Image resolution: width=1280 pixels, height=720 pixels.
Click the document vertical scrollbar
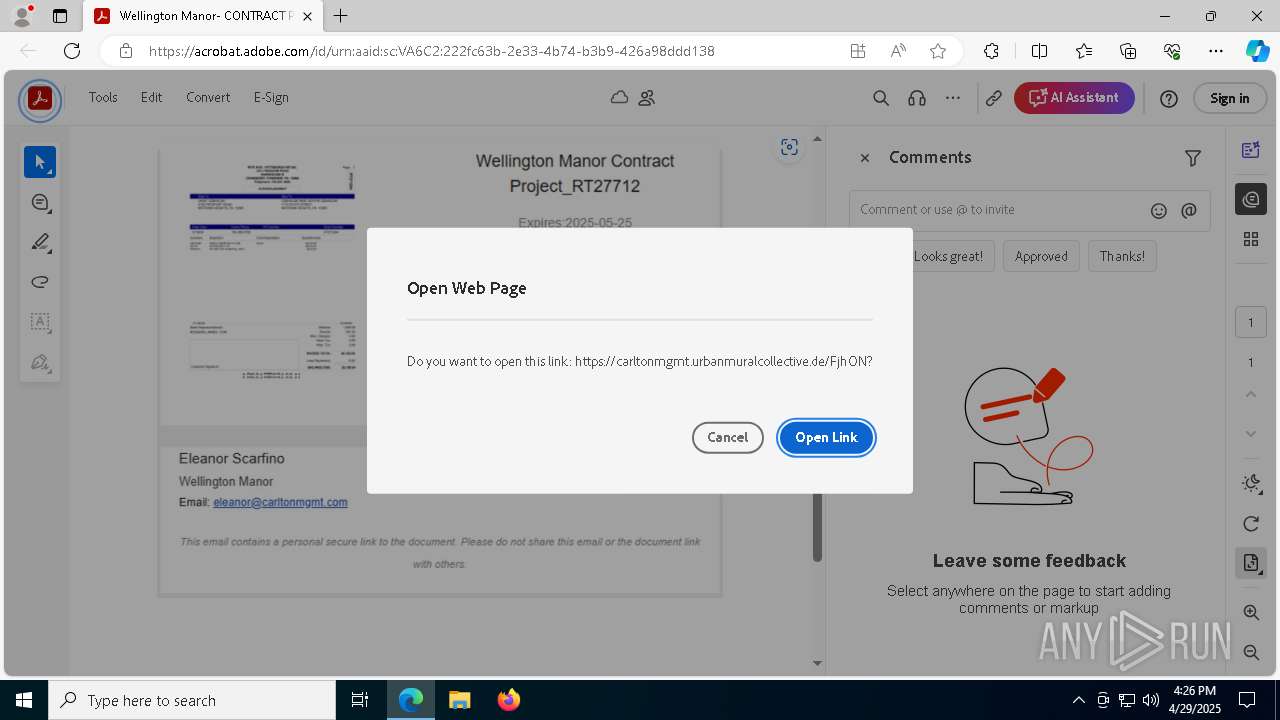click(x=817, y=526)
